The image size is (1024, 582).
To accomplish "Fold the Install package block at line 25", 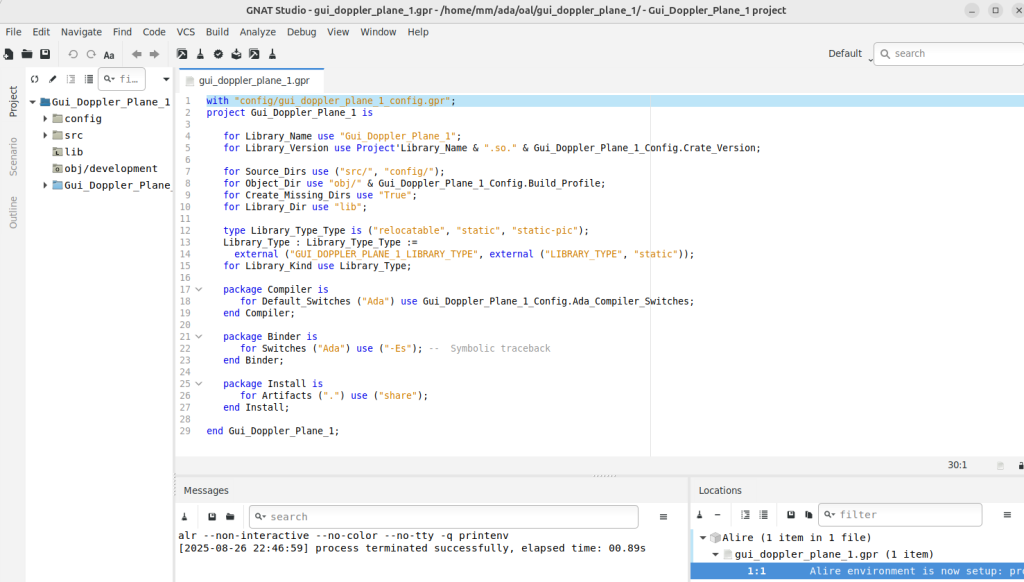I will (x=199, y=383).
